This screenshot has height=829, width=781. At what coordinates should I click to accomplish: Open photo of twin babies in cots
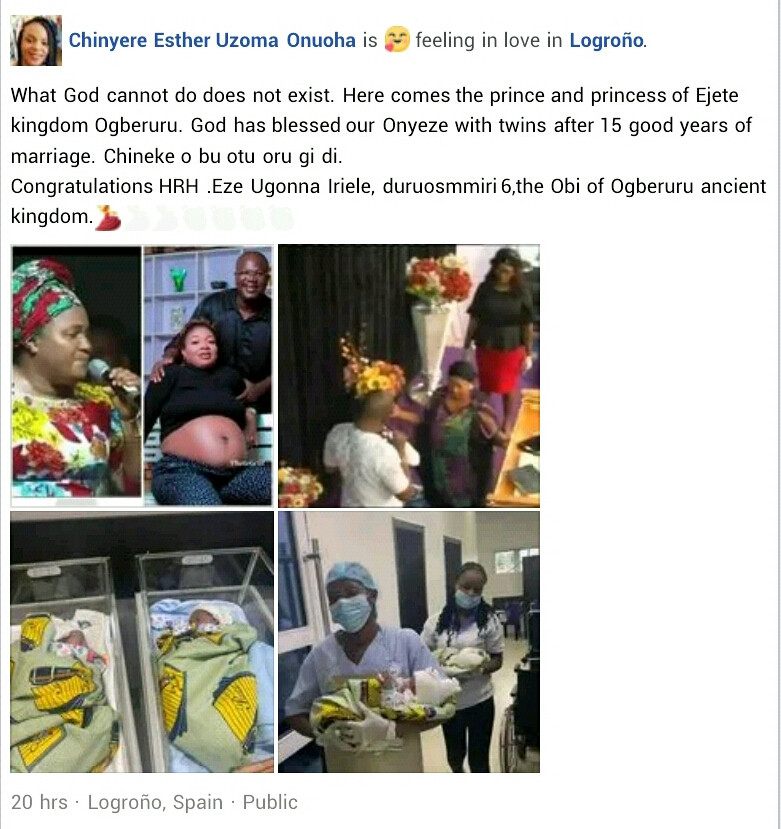click(142, 642)
